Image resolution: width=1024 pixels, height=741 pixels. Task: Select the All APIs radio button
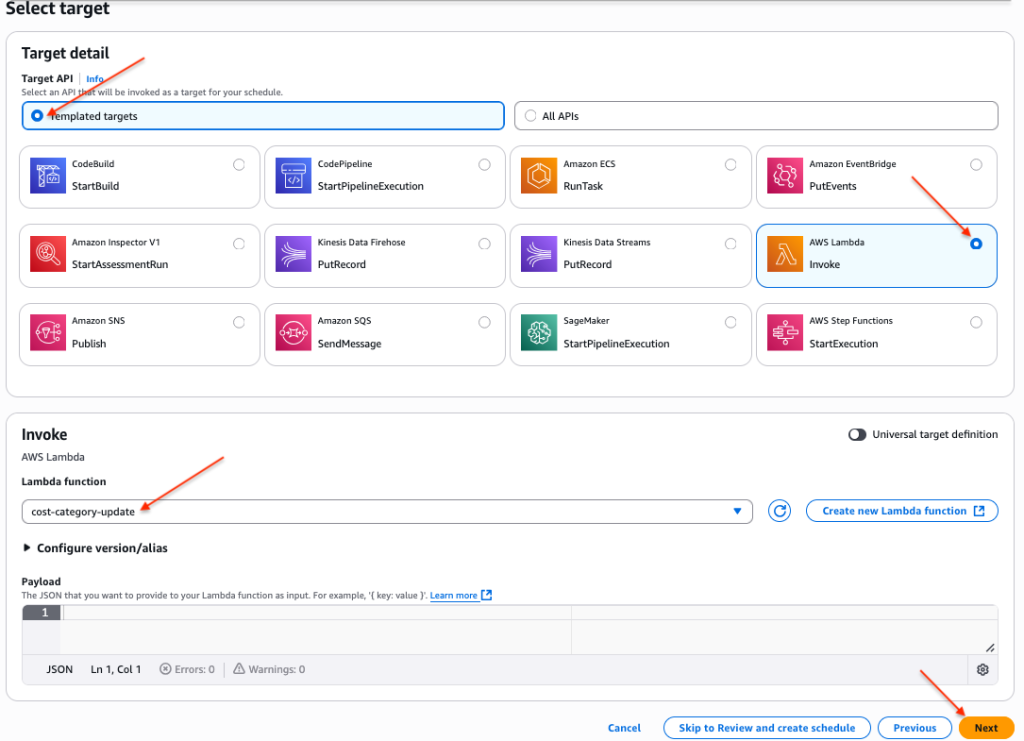(x=530, y=115)
